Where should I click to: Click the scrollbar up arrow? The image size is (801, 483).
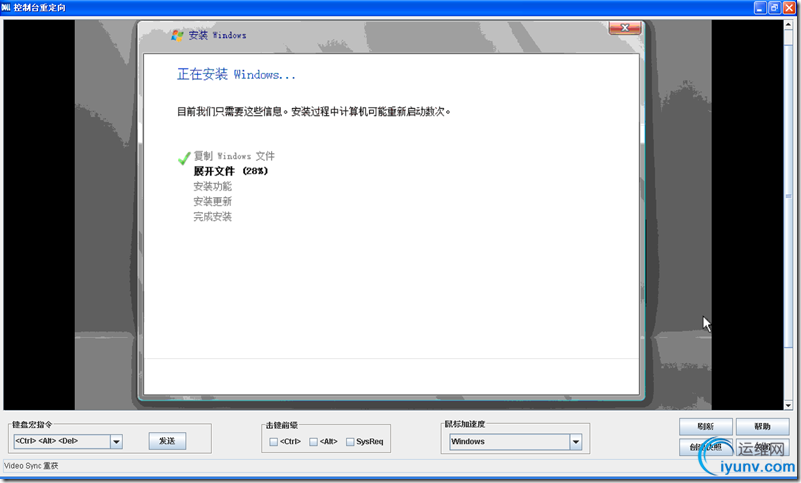pos(788,25)
